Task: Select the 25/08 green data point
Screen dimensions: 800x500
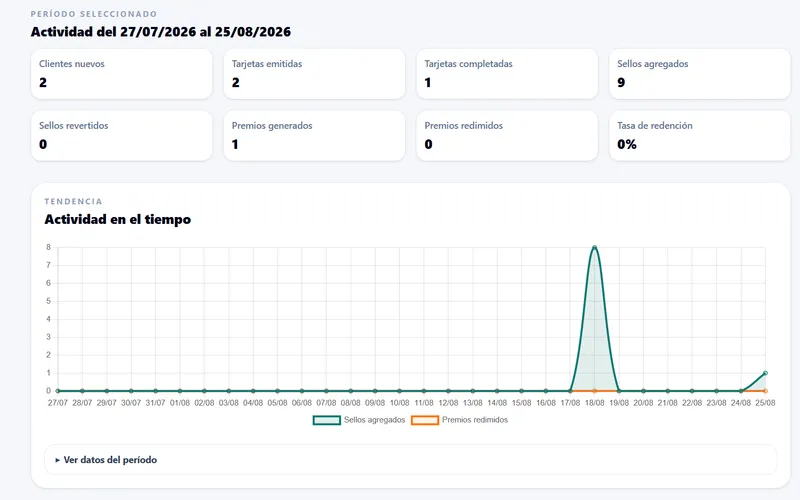Action: [x=765, y=373]
